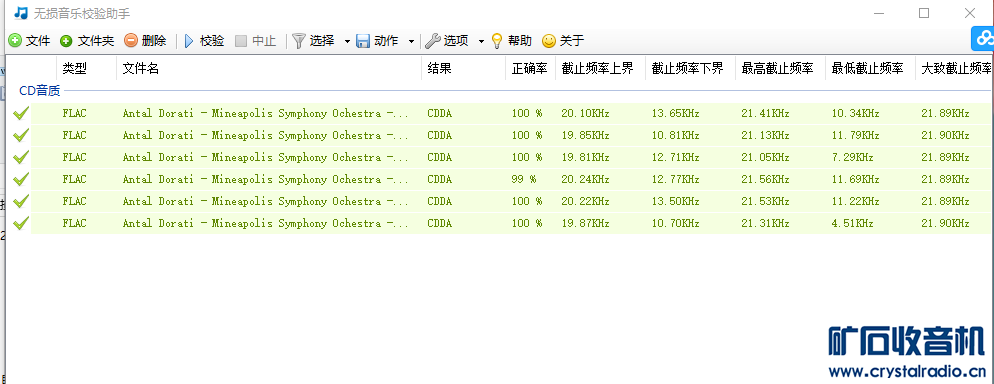Click the 选项 wrench icon
The width and height of the screenshot is (994, 384).
pos(432,41)
